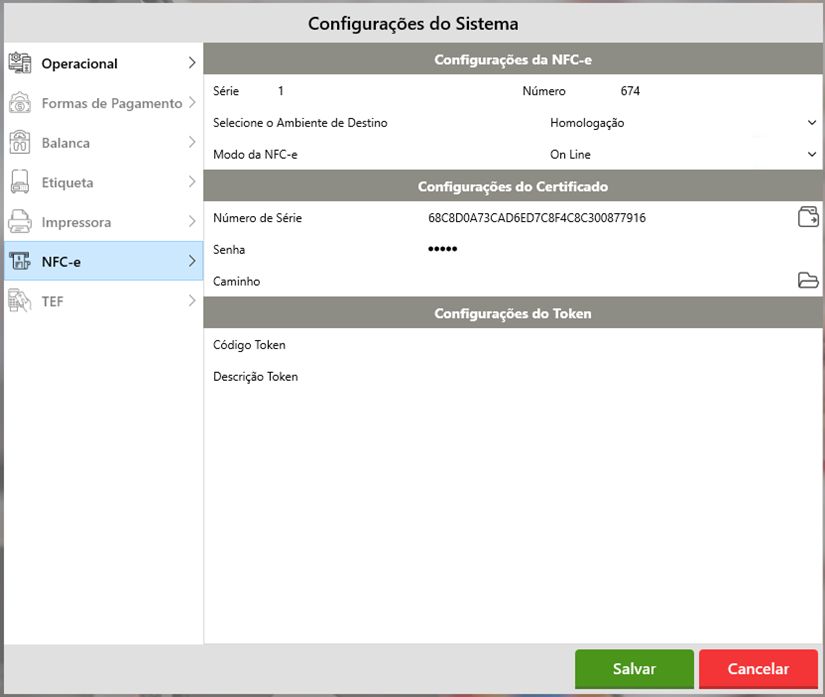Click the NFC-e sidebar icon
The height and width of the screenshot is (697, 825).
click(x=20, y=262)
